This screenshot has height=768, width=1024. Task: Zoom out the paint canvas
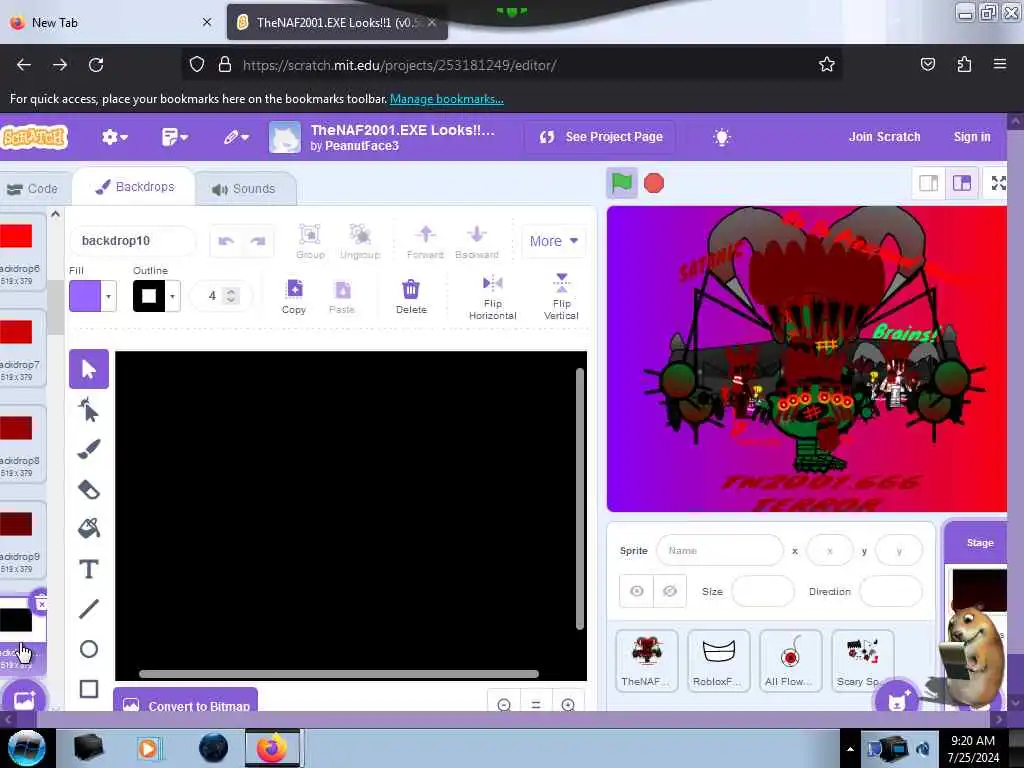504,705
